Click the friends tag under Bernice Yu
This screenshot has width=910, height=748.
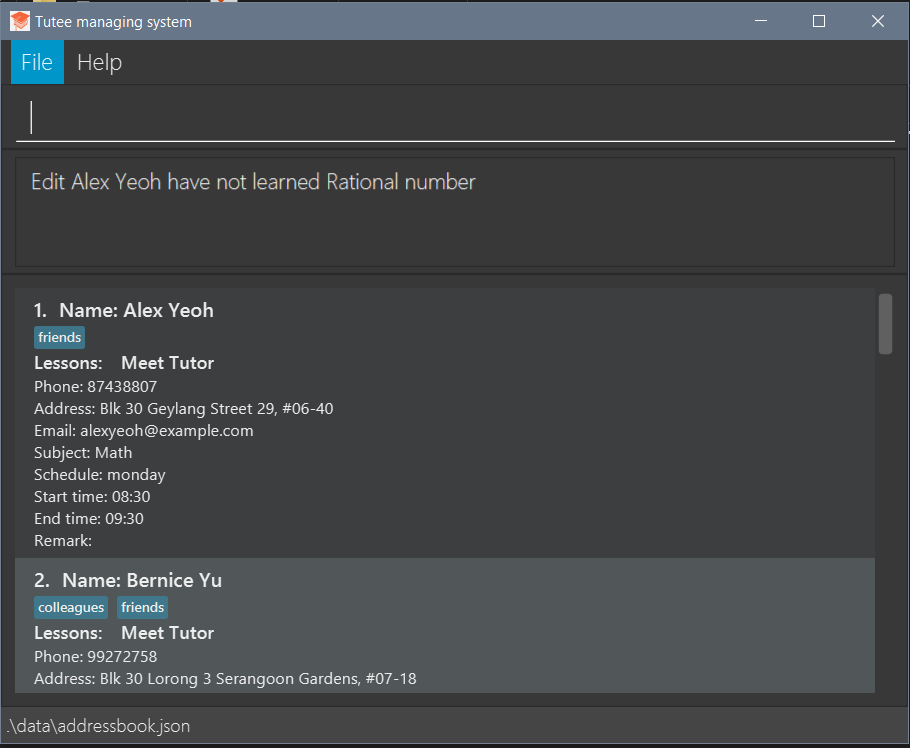point(143,608)
